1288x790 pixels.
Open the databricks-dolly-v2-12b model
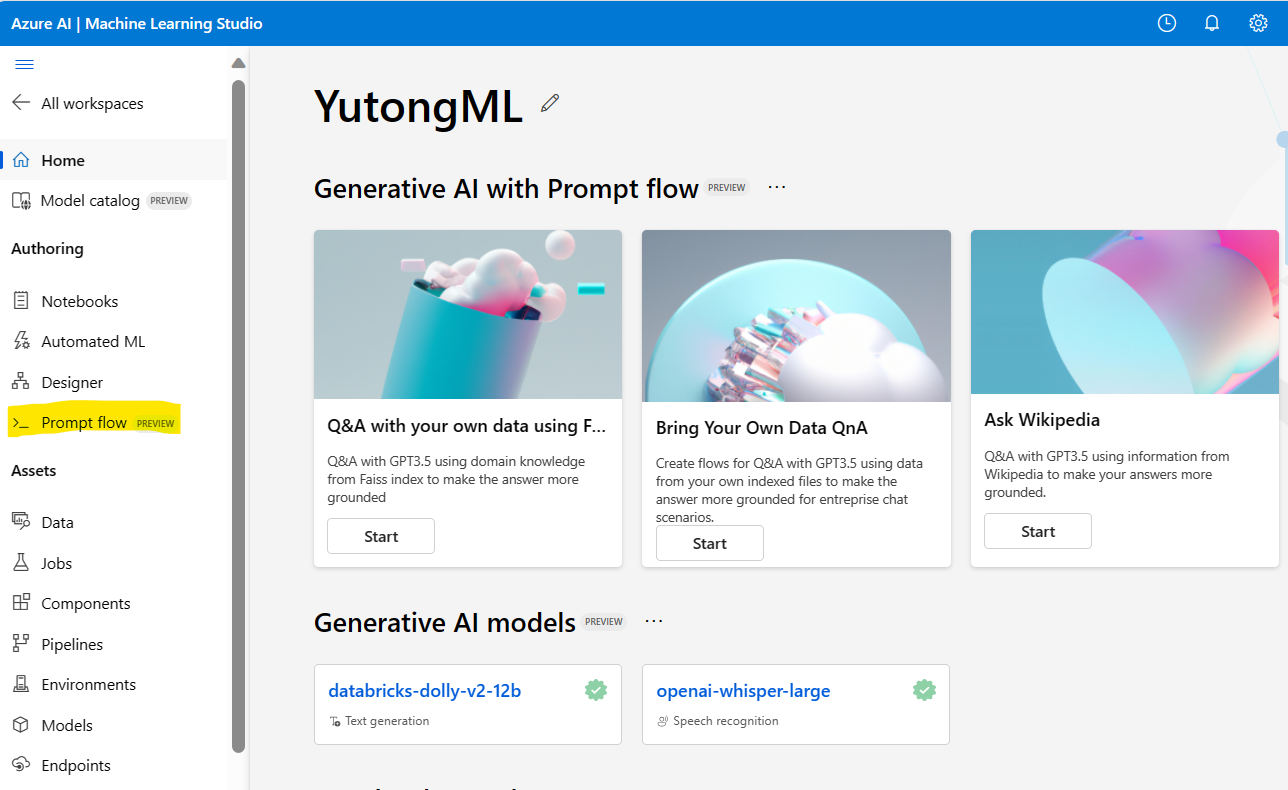click(425, 691)
